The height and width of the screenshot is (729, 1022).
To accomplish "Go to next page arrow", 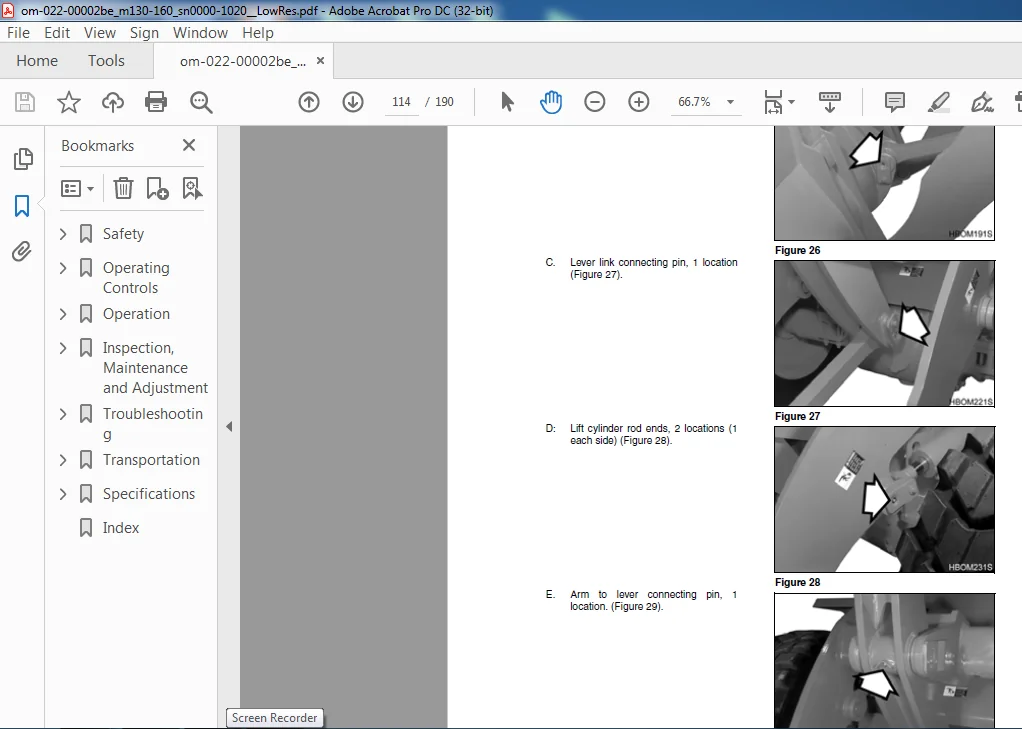I will 353,102.
